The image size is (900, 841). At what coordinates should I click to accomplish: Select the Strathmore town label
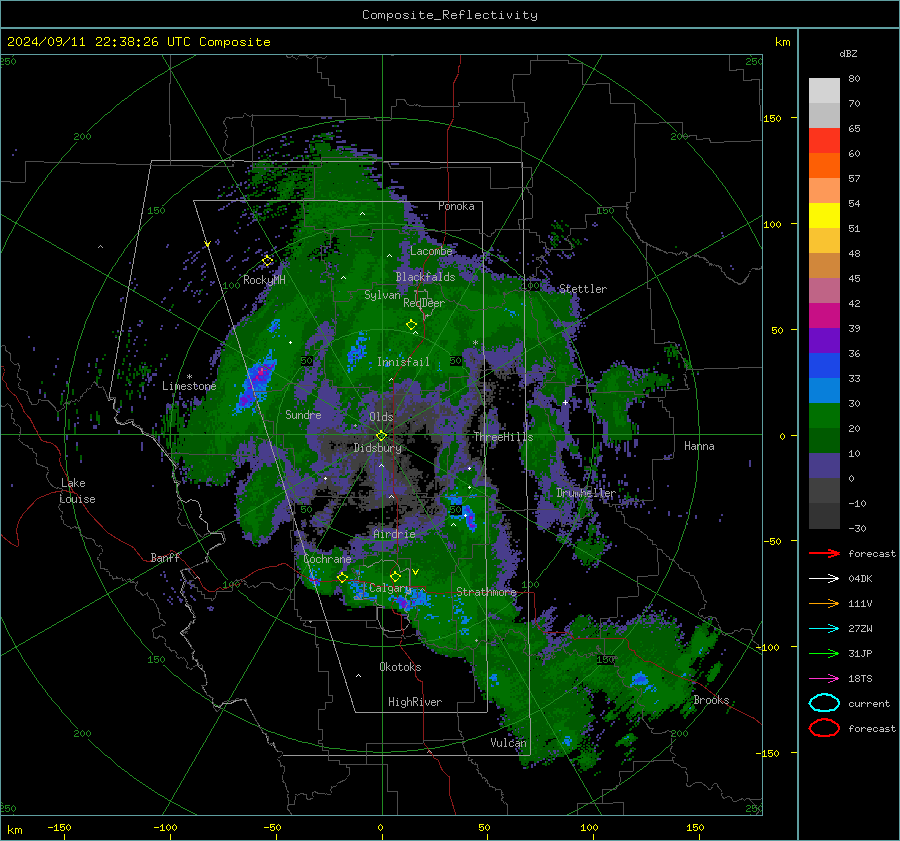(486, 592)
